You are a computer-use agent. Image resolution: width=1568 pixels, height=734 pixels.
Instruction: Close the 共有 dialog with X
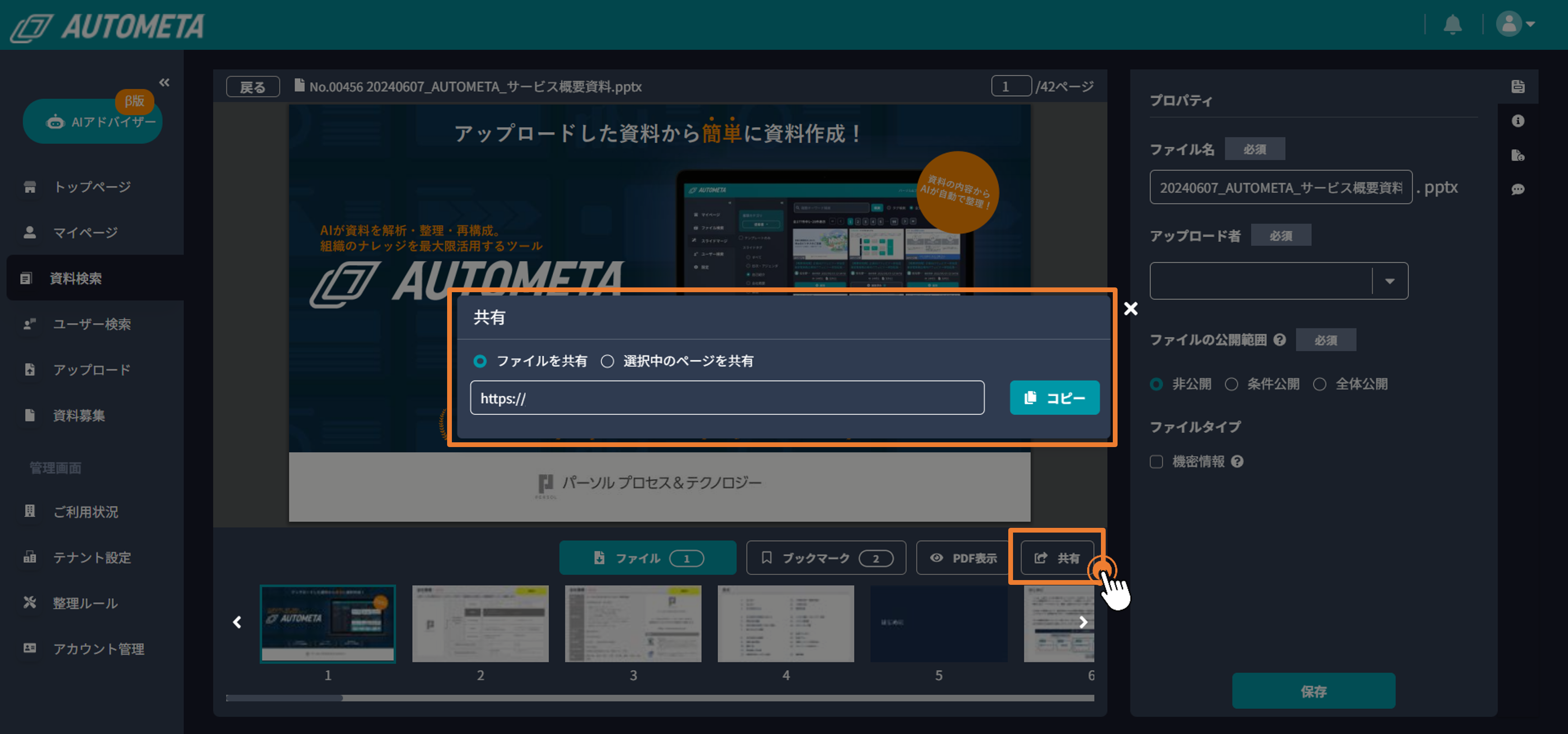coord(1130,308)
